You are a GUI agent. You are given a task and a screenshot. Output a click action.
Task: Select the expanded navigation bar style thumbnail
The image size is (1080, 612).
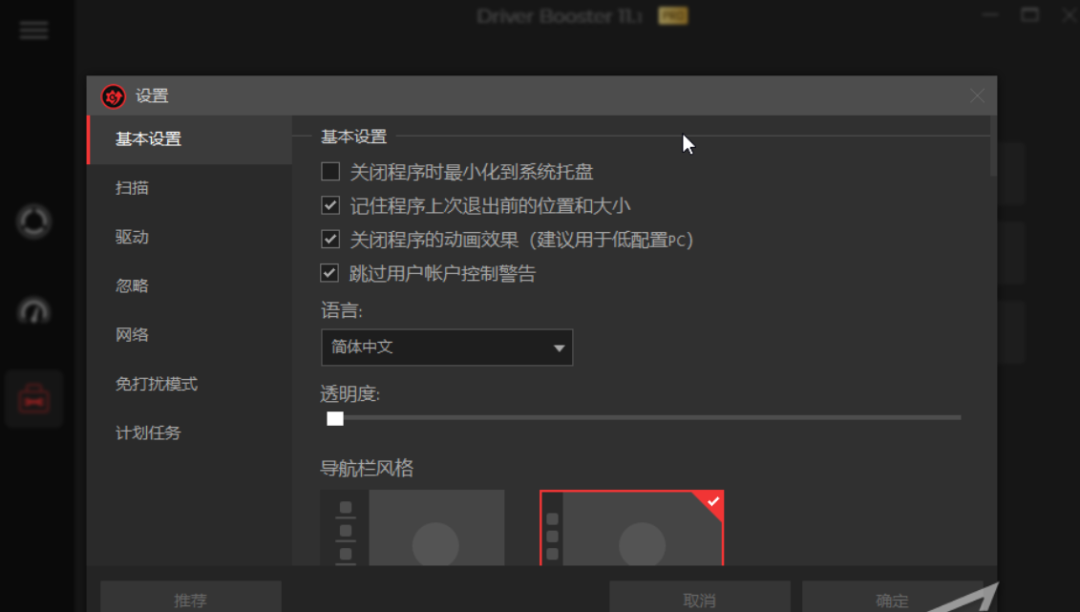(x=413, y=528)
